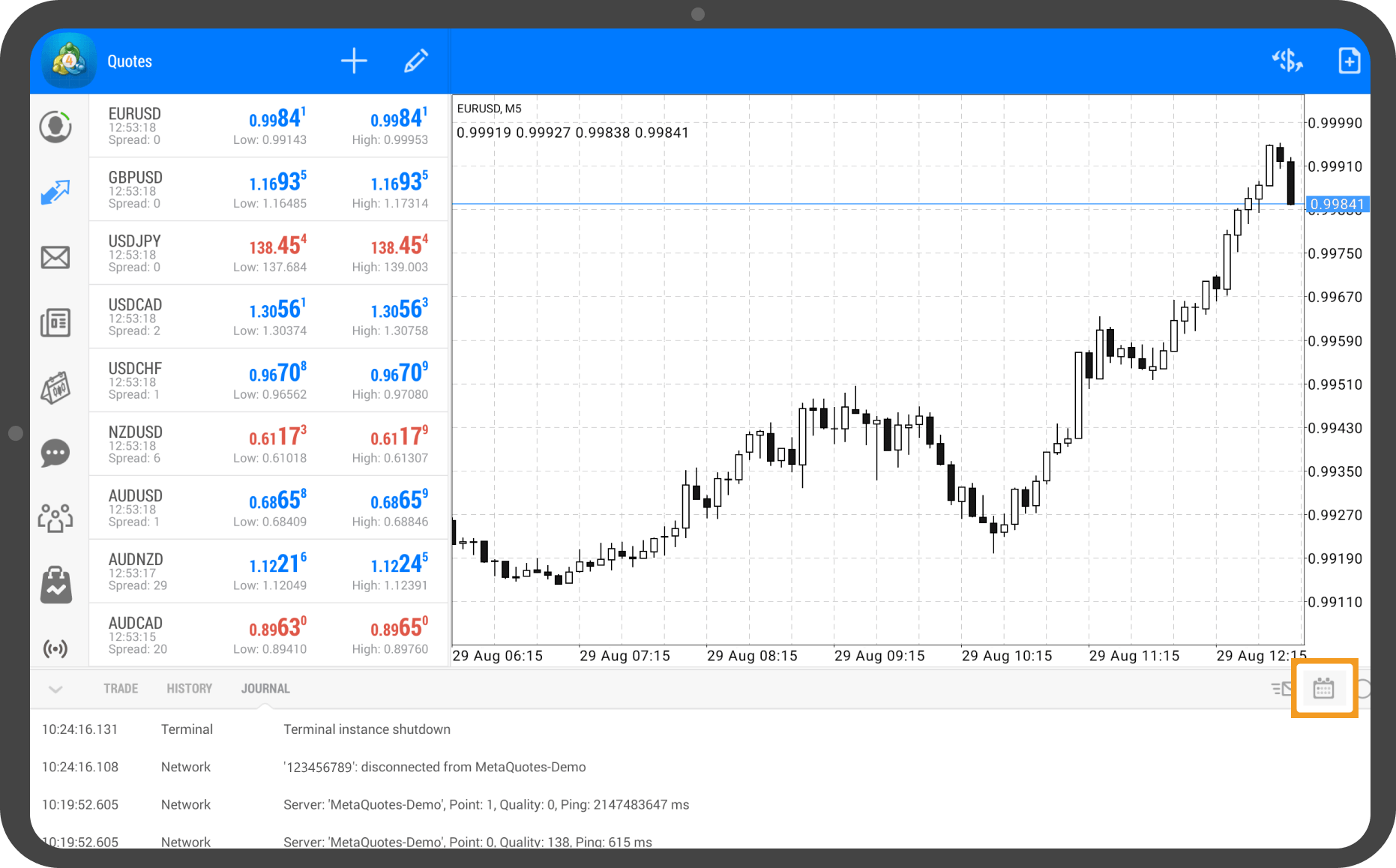1396x868 pixels.
Task: Switch to the HISTORY tab
Action: pyautogui.click(x=189, y=689)
